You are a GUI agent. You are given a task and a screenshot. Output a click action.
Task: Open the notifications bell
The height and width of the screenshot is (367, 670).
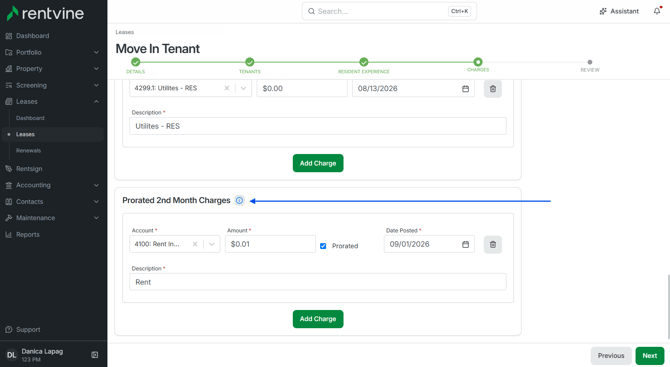(657, 11)
